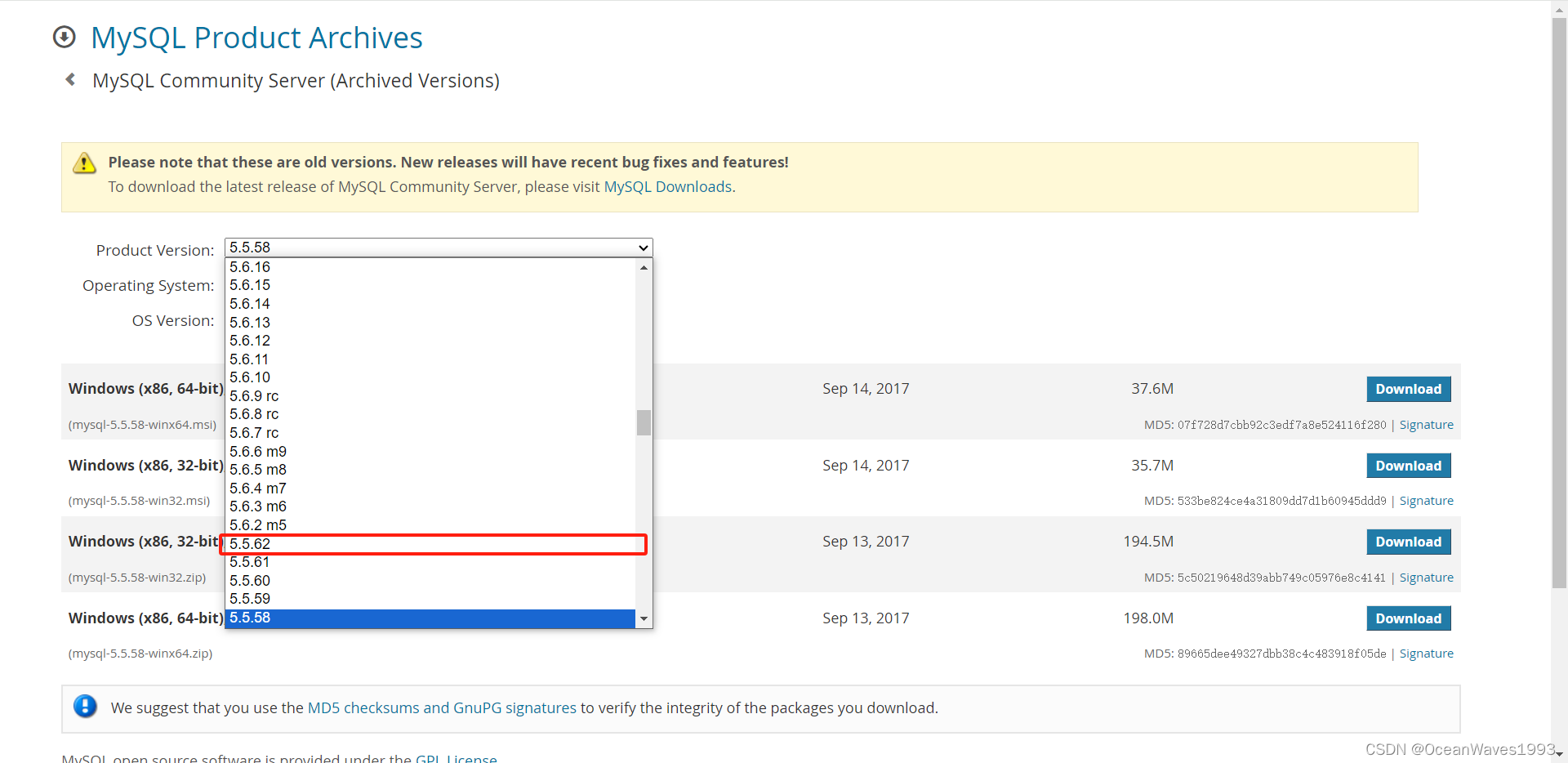This screenshot has height=763, width=1568.
Task: Click the version list scrollbar thumb
Action: pos(644,422)
